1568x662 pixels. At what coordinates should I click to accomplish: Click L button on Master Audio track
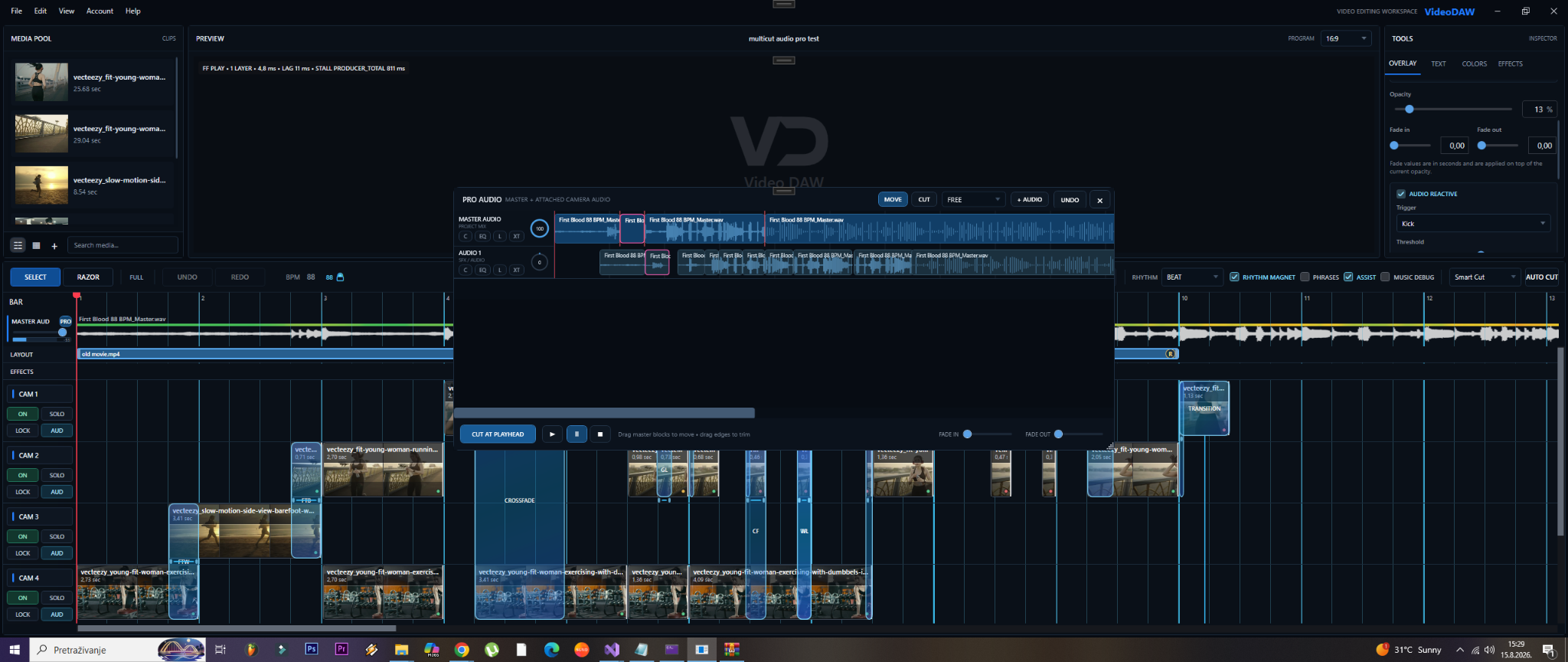tap(500, 236)
